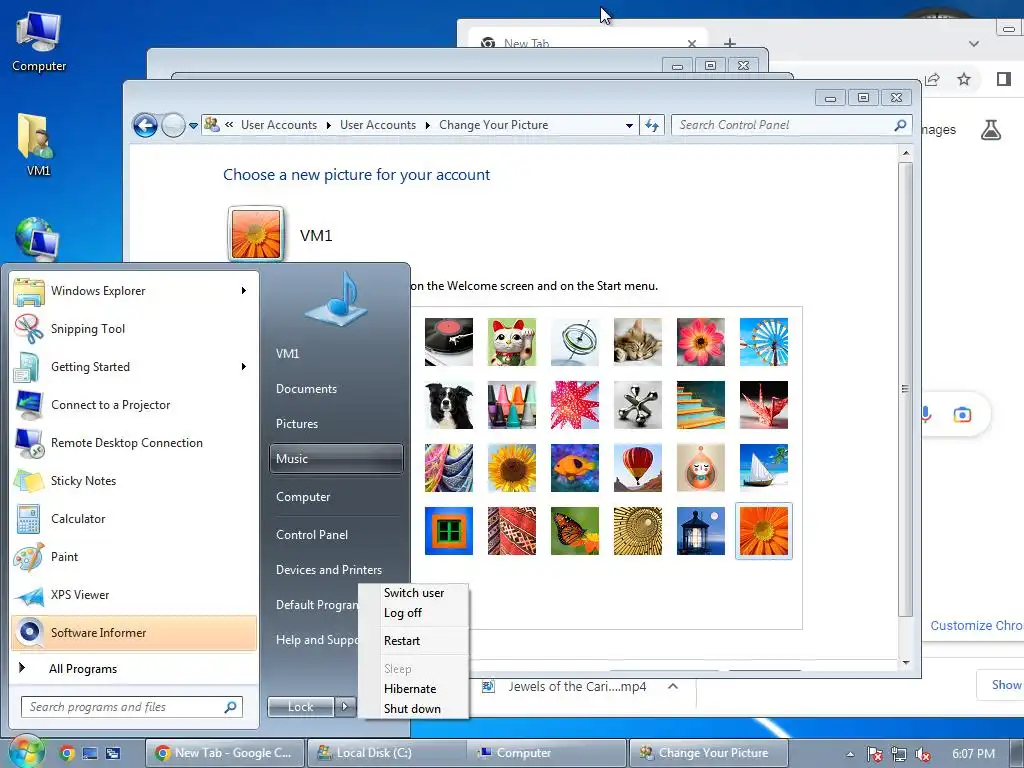
Task: Launch the Snipping Tool
Action: pos(134,328)
